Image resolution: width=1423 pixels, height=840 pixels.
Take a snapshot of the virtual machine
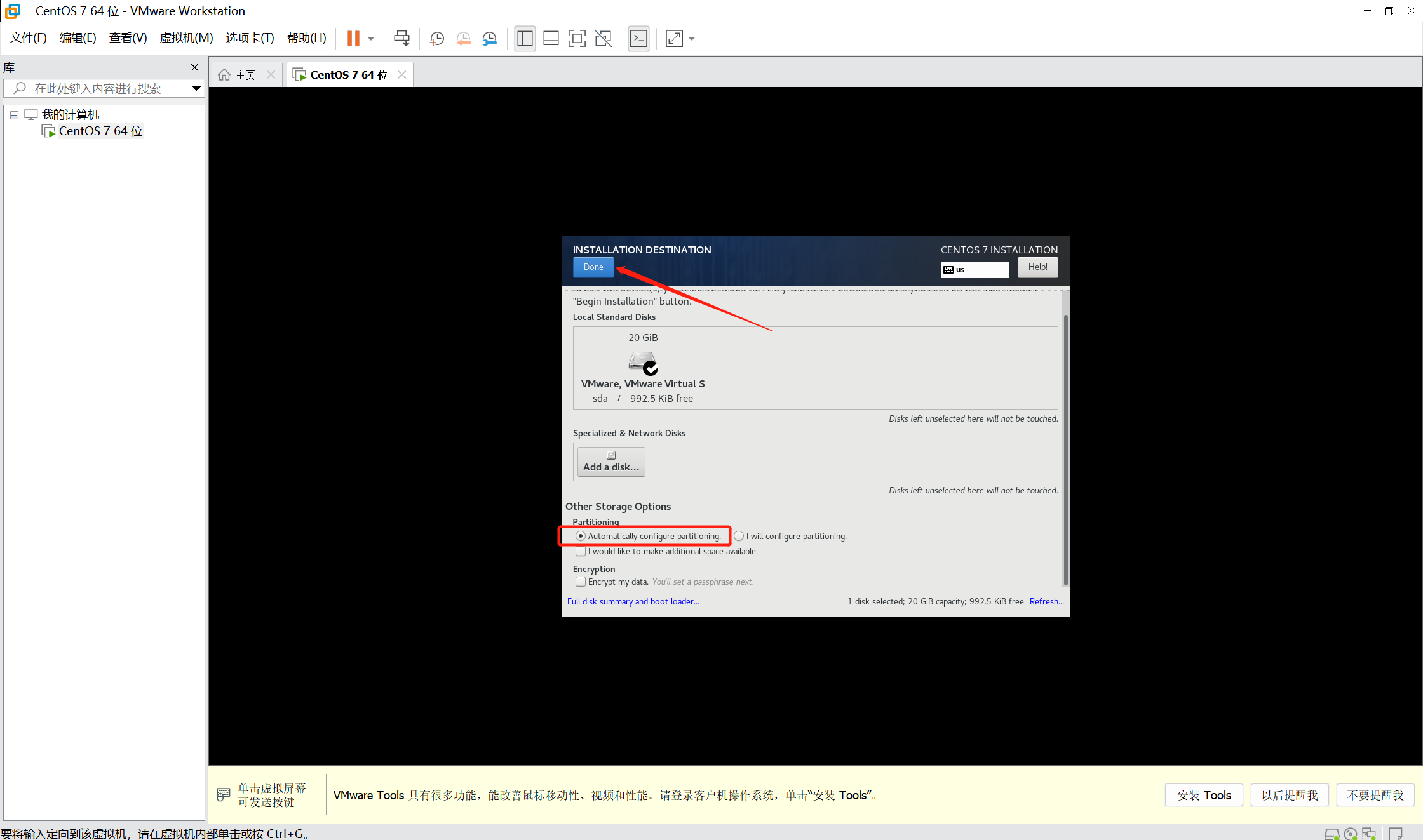436,39
